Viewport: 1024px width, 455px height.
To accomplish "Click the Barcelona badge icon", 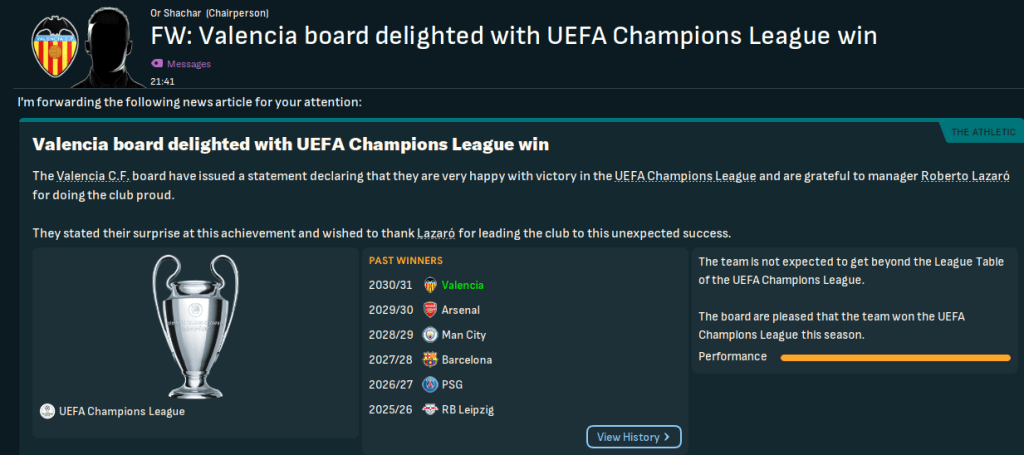I will pyautogui.click(x=430, y=360).
